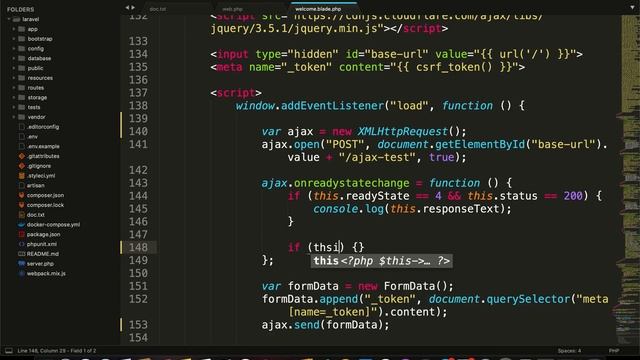Expand the bootstrap folder arrow

click(x=14, y=39)
